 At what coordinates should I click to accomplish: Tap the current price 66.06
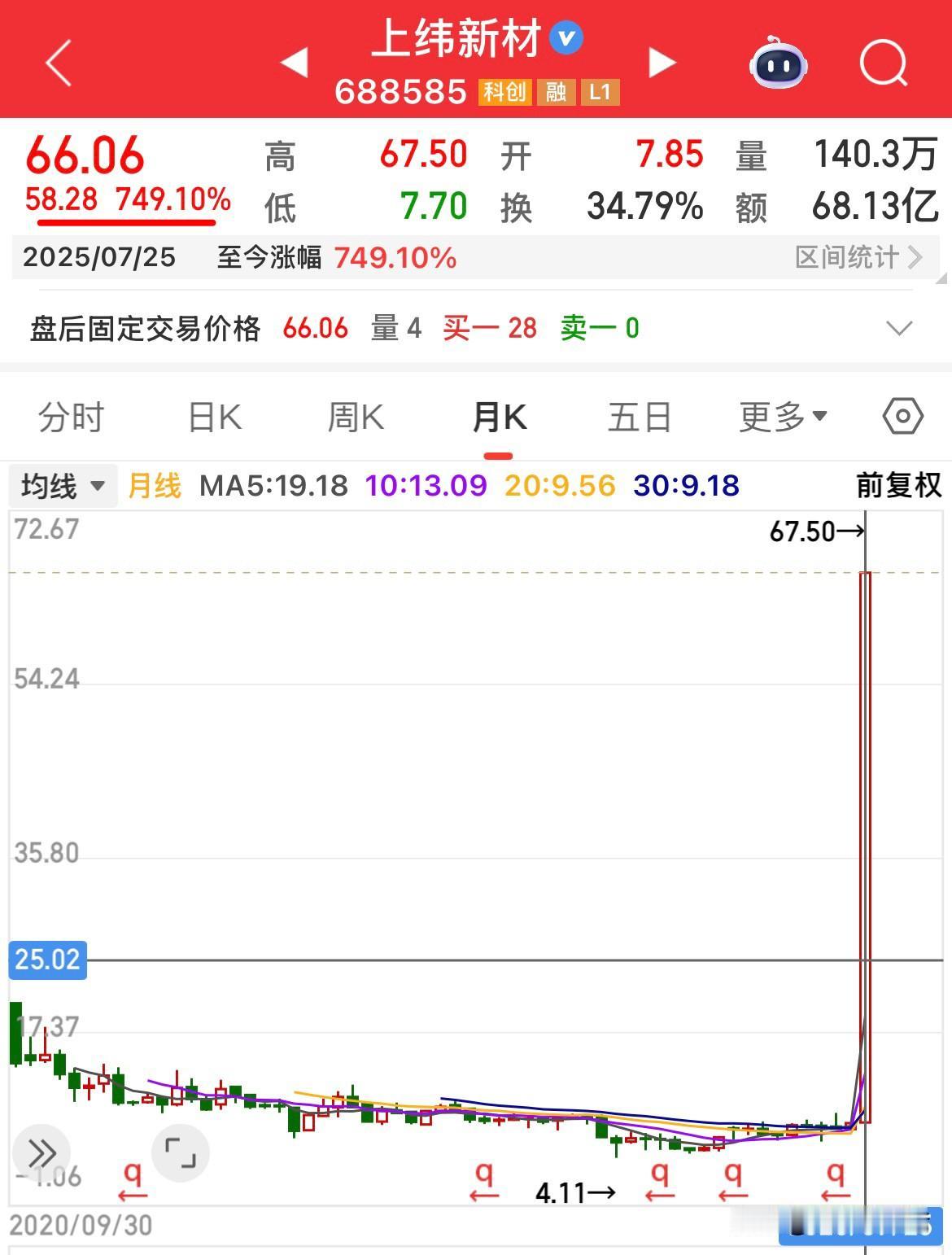pyautogui.click(x=85, y=155)
